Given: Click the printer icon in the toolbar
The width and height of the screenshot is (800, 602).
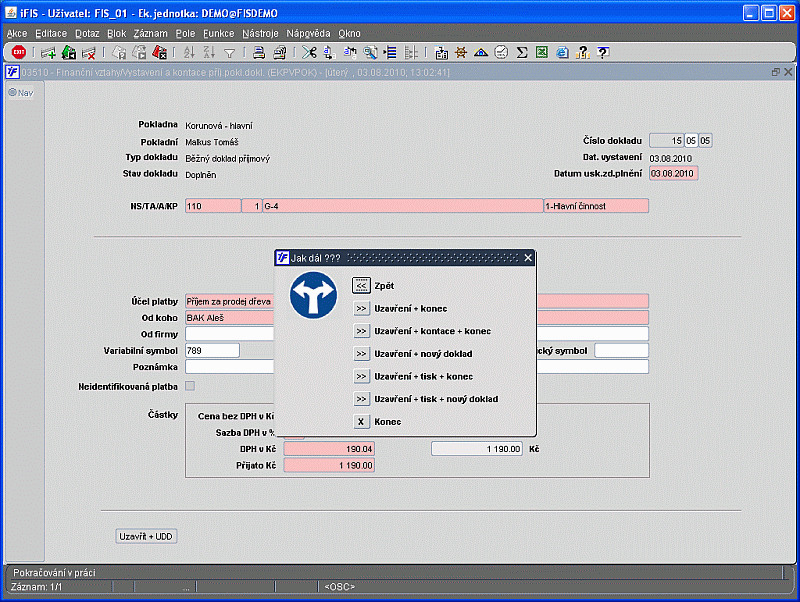Looking at the screenshot, I should [x=258, y=53].
